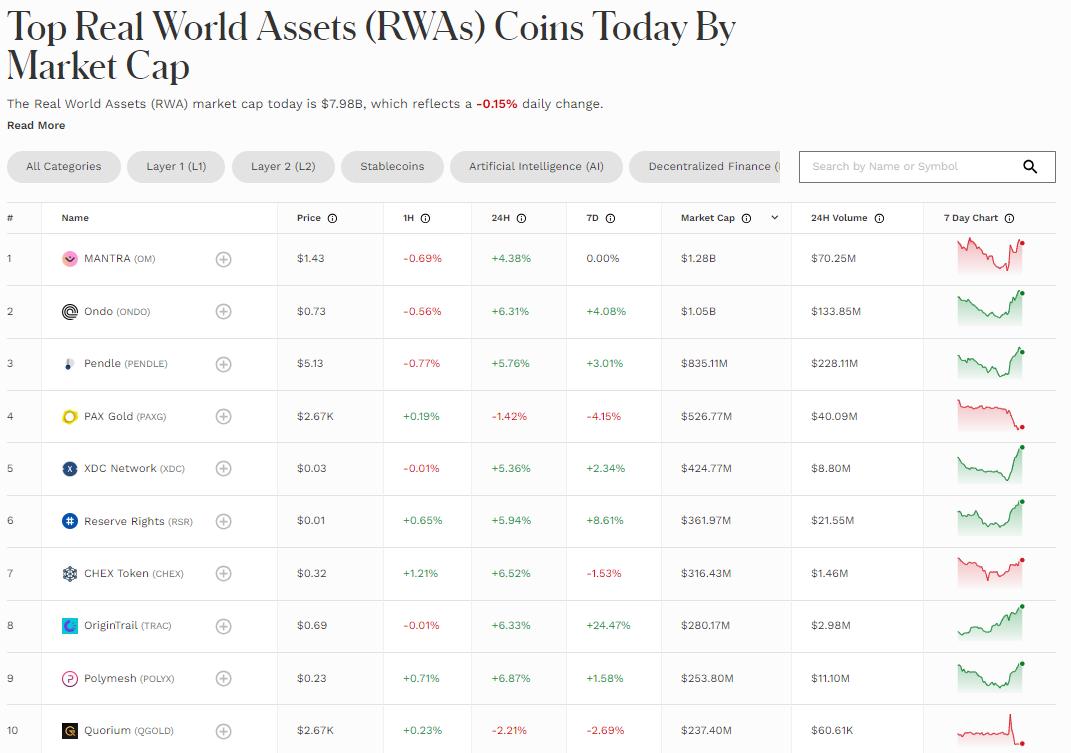Viewport: 1071px width, 753px height.
Task: Open the XDC Network (XDC) coin page
Action: (135, 469)
